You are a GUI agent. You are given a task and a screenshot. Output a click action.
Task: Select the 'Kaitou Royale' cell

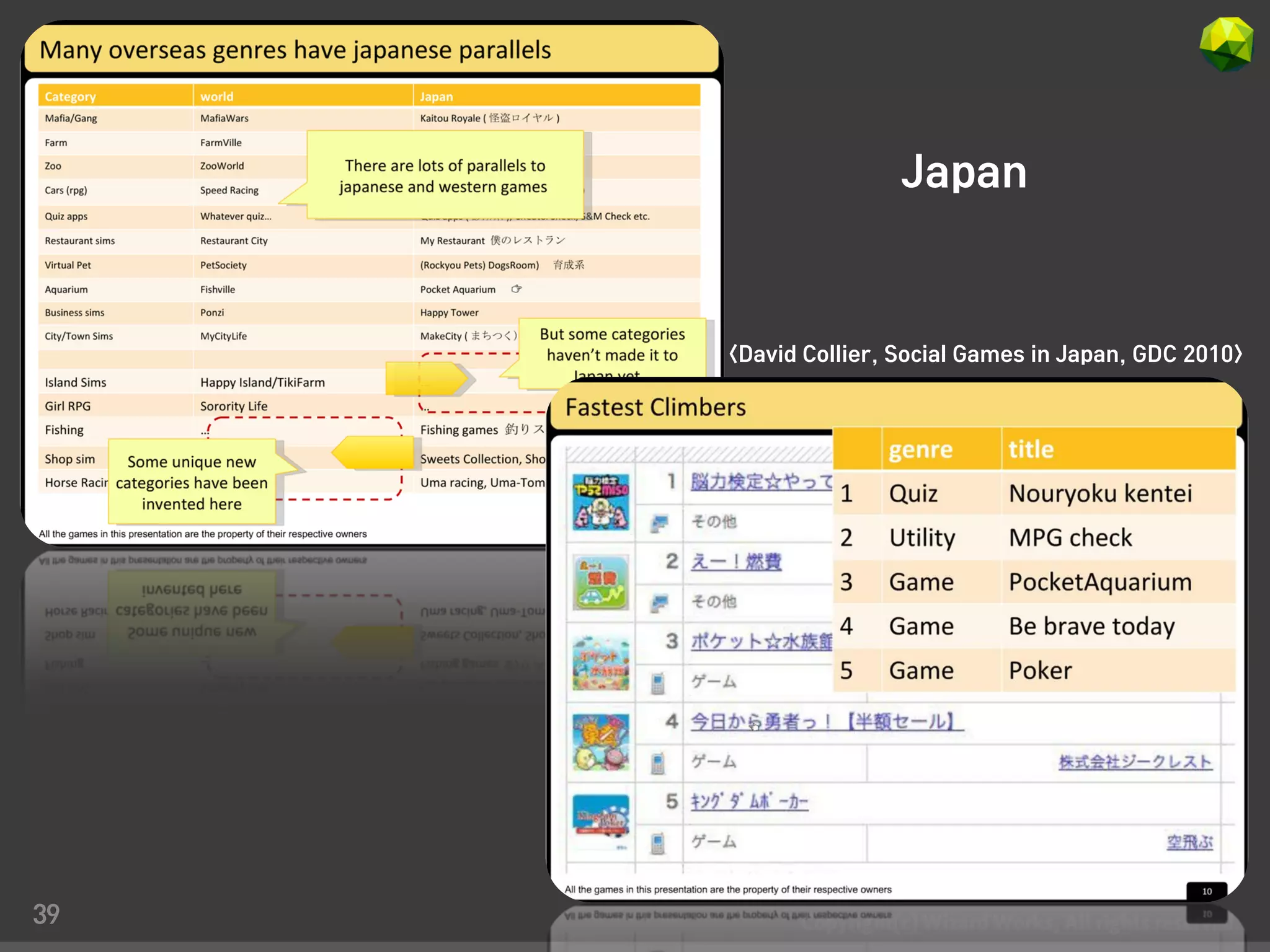coord(557,118)
